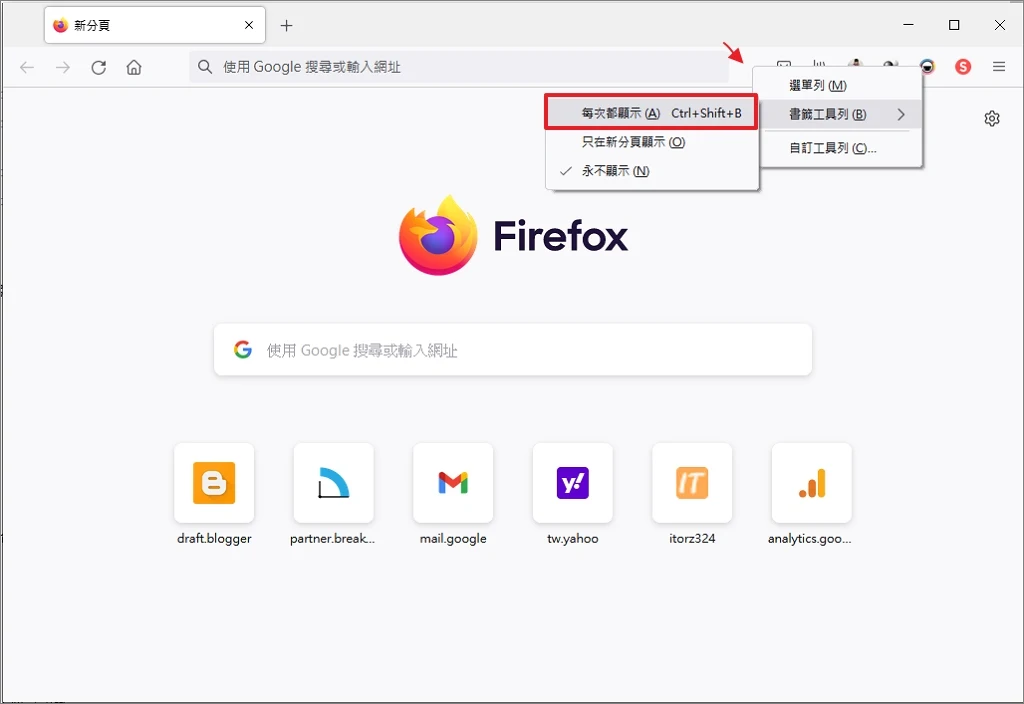Image resolution: width=1024 pixels, height=704 pixels.
Task: Open the mail.google Gmail tile
Action: 453,483
